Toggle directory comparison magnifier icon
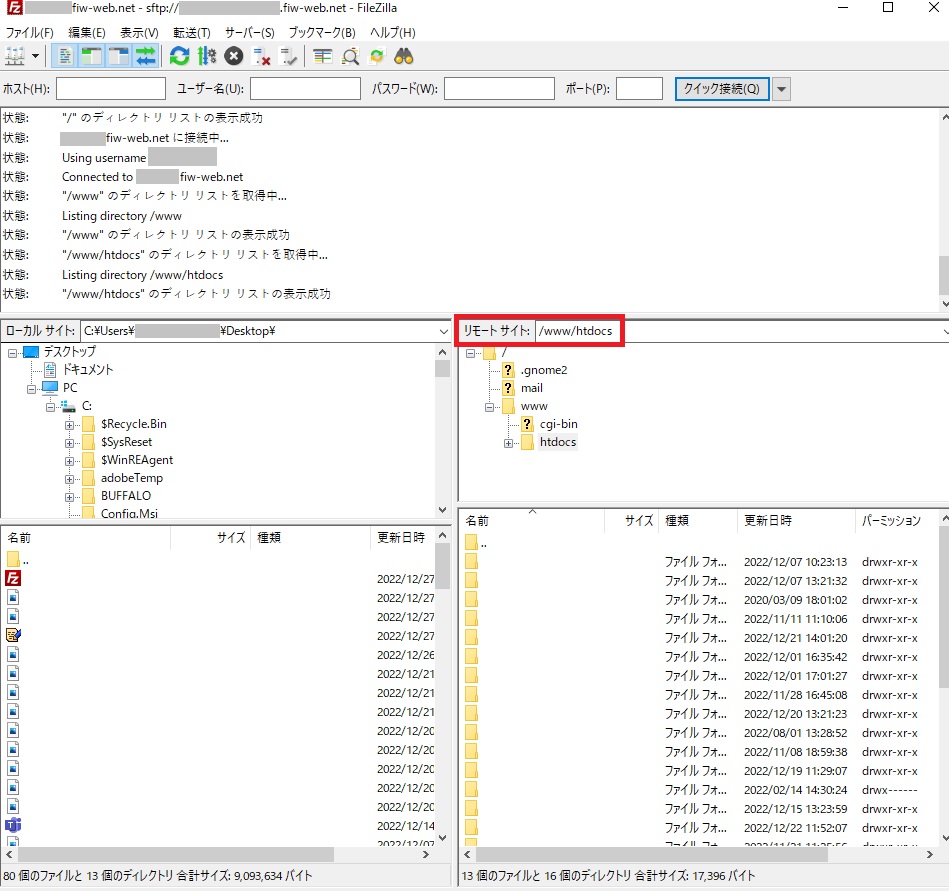949x891 pixels. tap(350, 57)
